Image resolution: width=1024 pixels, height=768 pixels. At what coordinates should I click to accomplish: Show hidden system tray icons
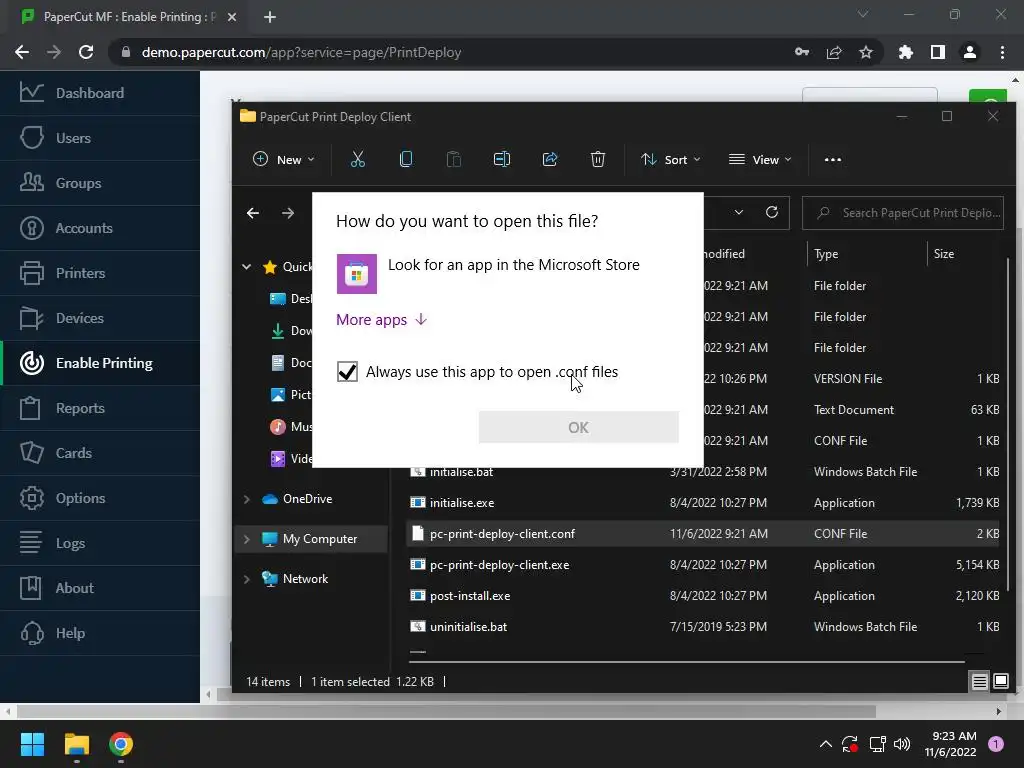click(x=825, y=744)
